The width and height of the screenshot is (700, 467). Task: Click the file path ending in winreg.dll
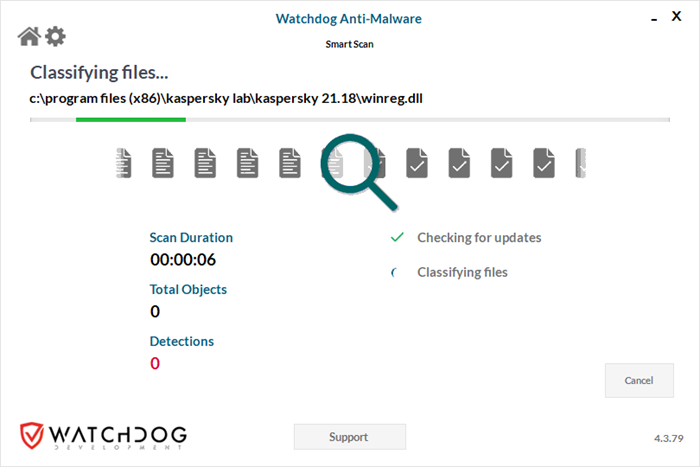226,98
